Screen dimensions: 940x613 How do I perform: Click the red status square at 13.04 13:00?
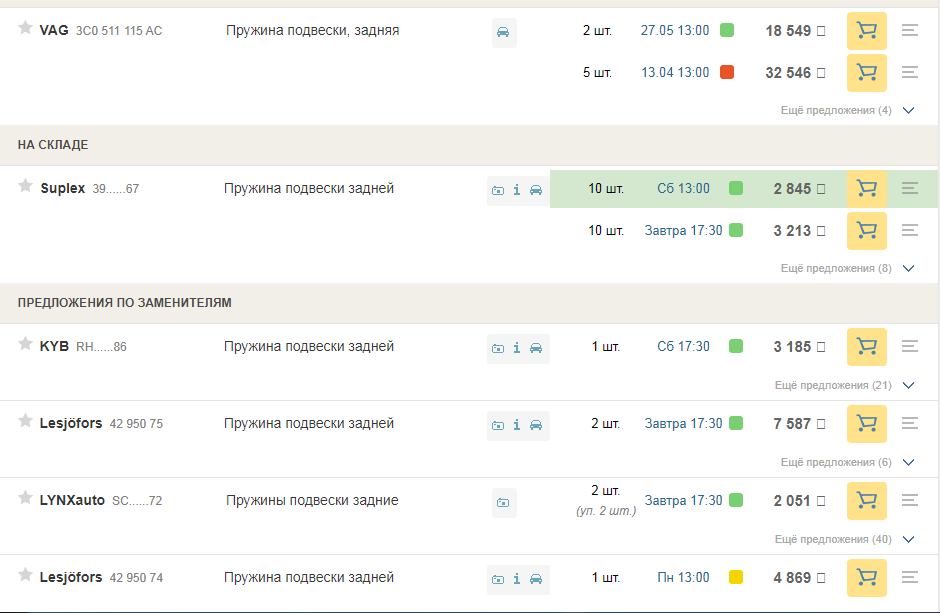coord(727,72)
